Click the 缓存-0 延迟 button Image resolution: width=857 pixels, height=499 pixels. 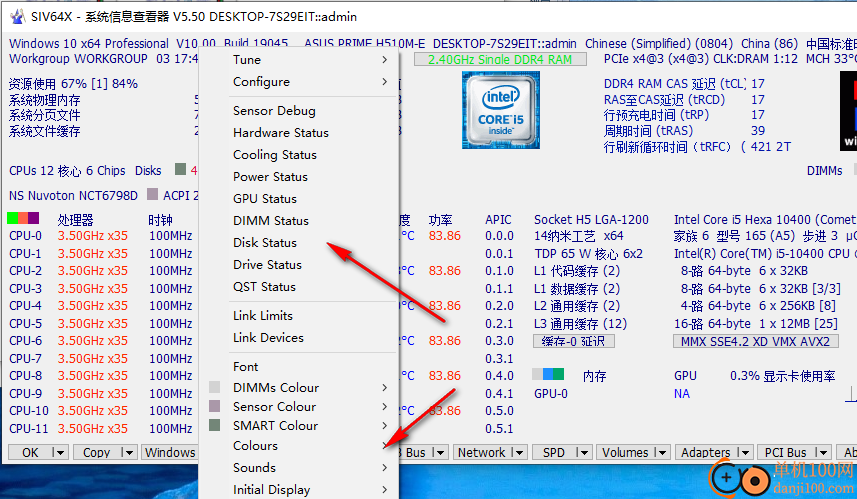[573, 341]
